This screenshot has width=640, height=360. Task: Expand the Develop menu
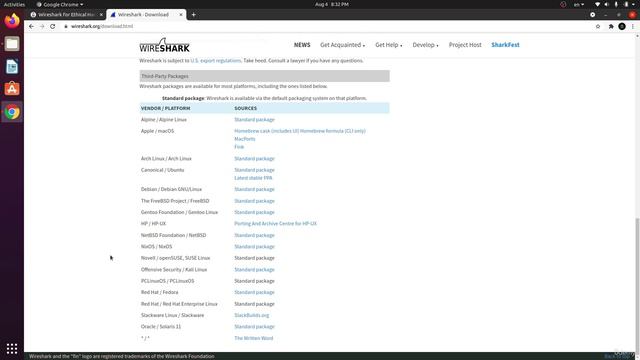[425, 45]
